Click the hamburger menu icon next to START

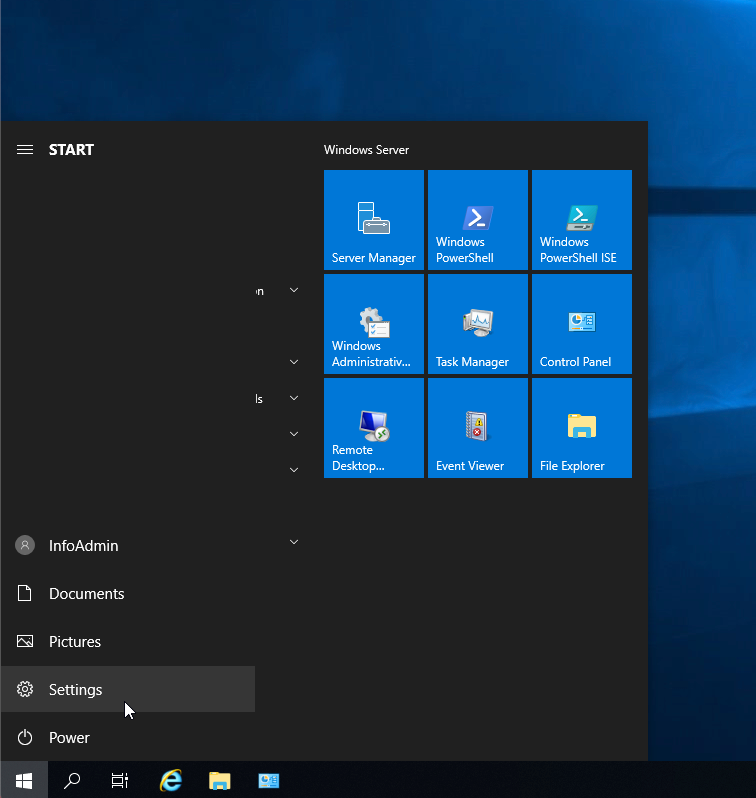click(25, 150)
